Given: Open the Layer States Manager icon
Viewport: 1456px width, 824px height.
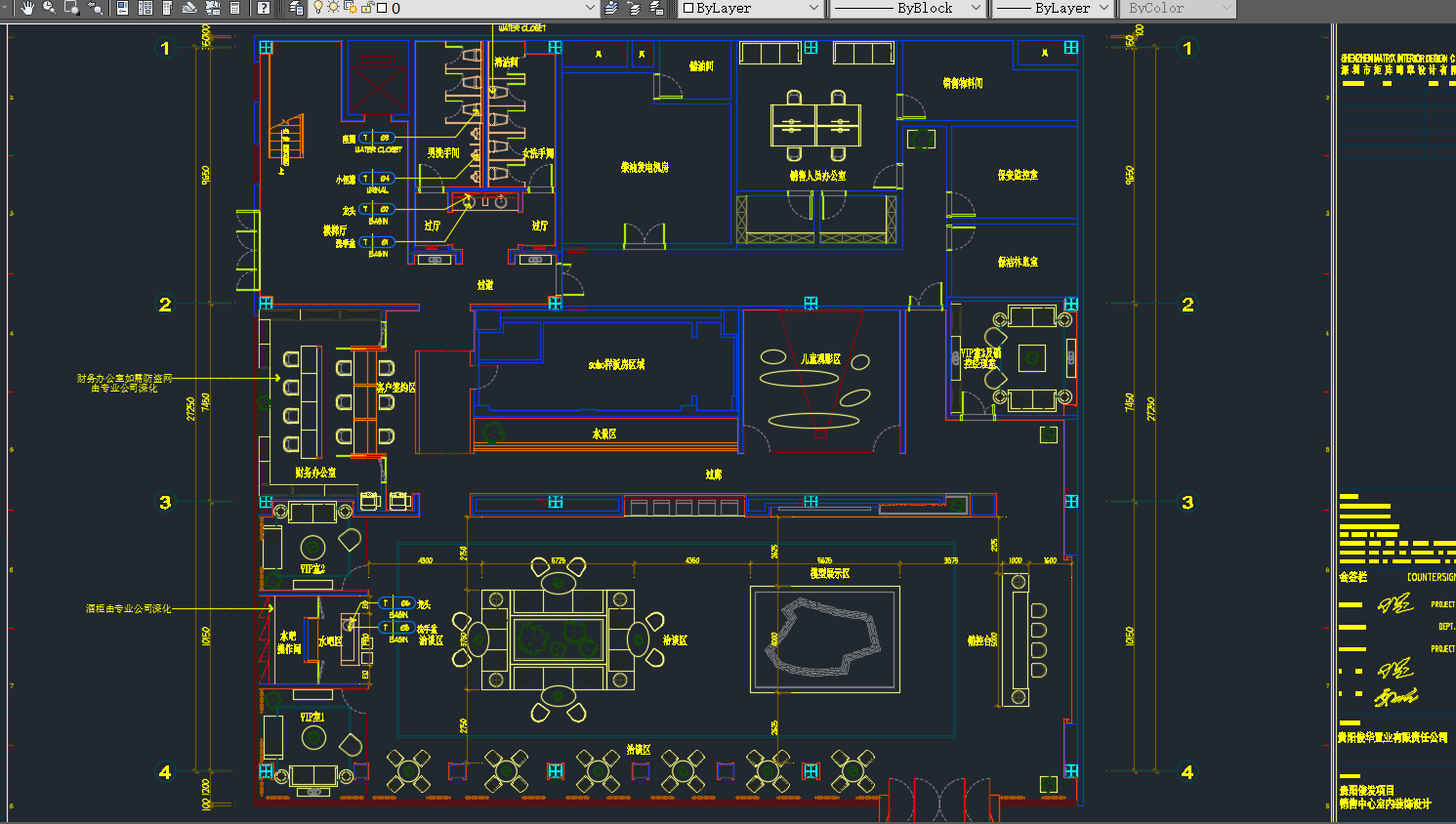Looking at the screenshot, I should [656, 8].
